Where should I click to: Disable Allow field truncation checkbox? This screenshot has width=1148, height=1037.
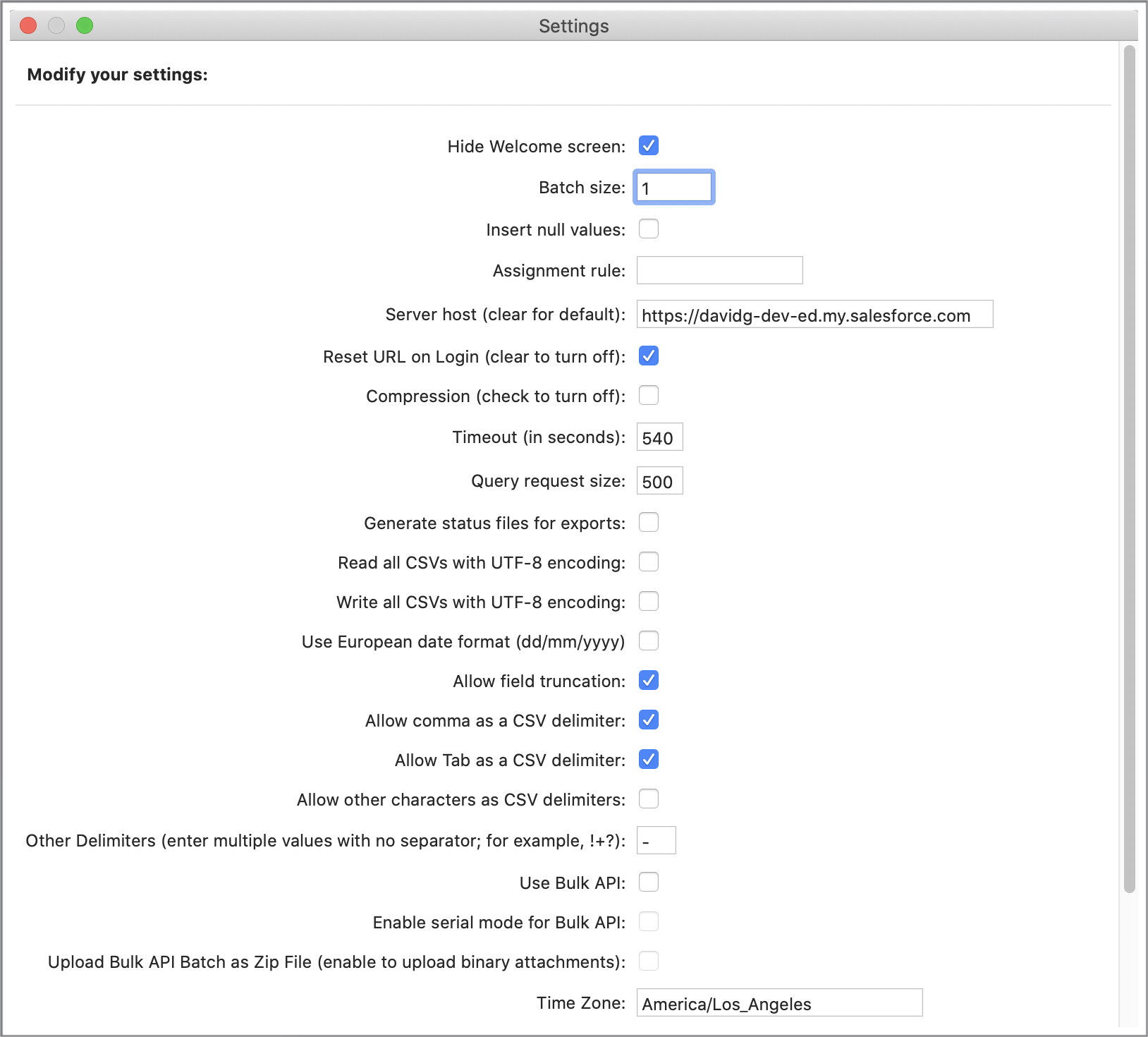[648, 681]
